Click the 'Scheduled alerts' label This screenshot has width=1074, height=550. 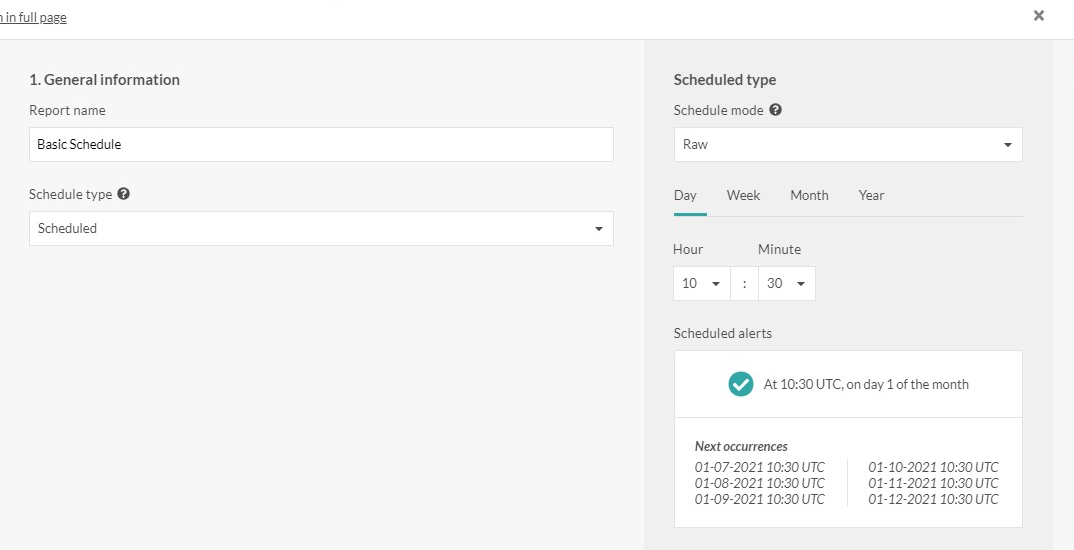(723, 334)
